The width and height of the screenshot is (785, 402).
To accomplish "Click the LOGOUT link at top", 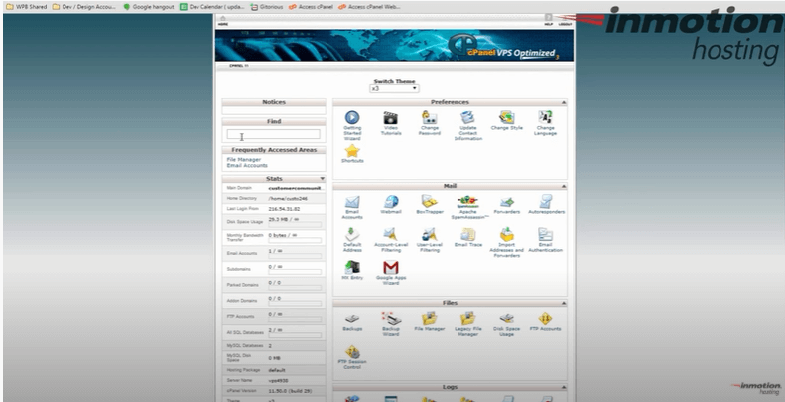I will (566, 24).
